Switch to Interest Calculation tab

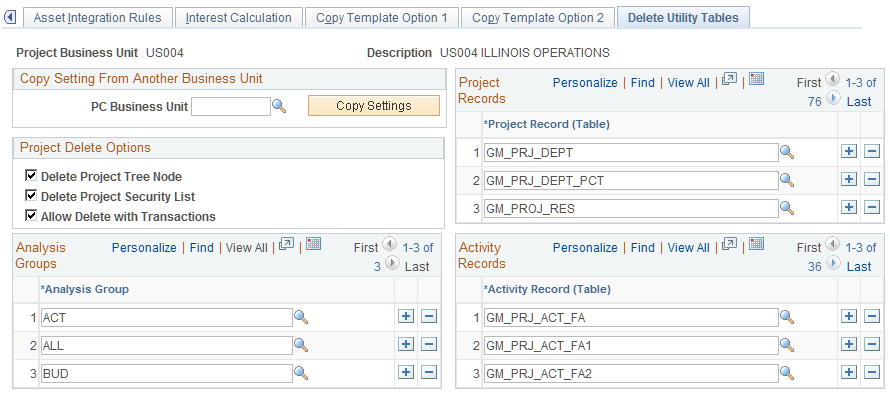[238, 18]
